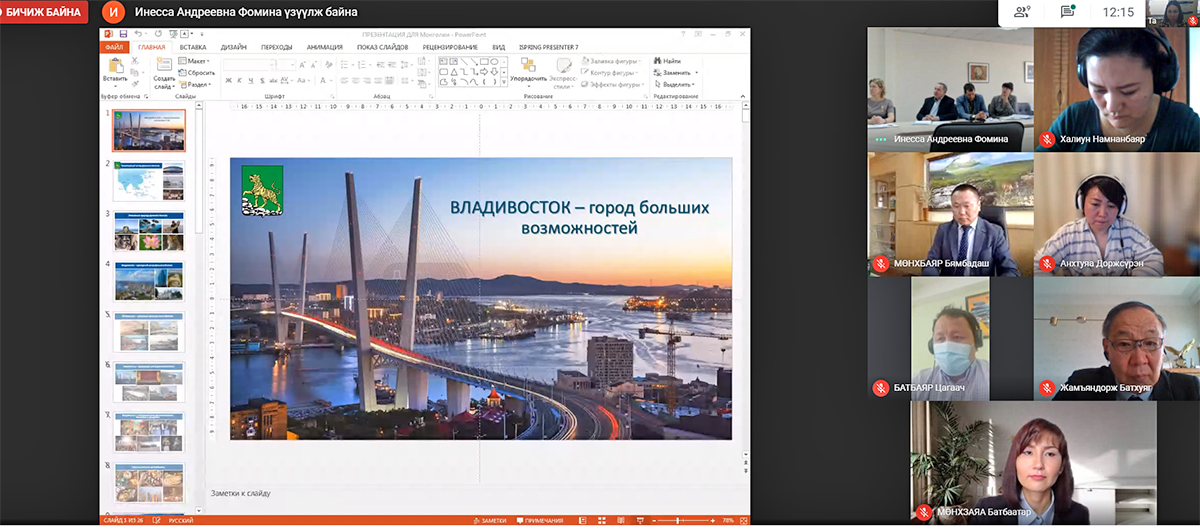This screenshot has width=1200, height=529.
Task: Click the Create Slide (Создать слайд) icon
Action: [164, 65]
